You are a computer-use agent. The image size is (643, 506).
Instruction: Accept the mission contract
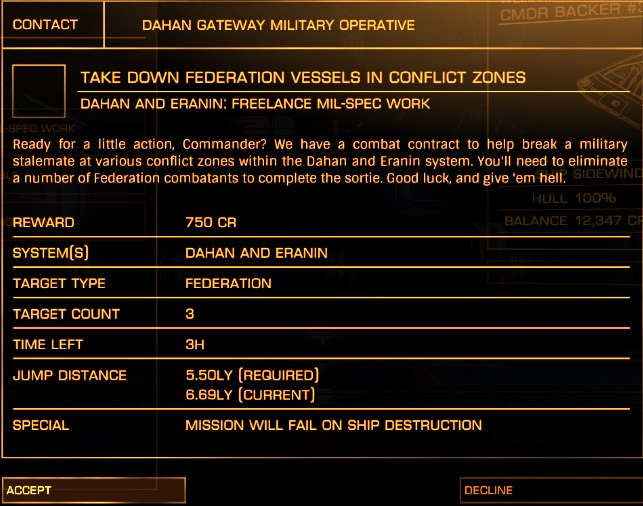point(92,490)
